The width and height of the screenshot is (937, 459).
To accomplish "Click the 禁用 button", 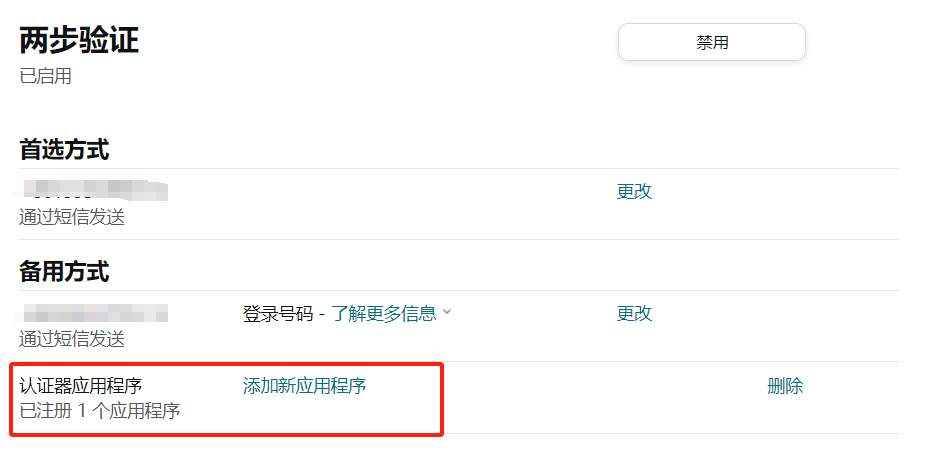I will tap(712, 42).
